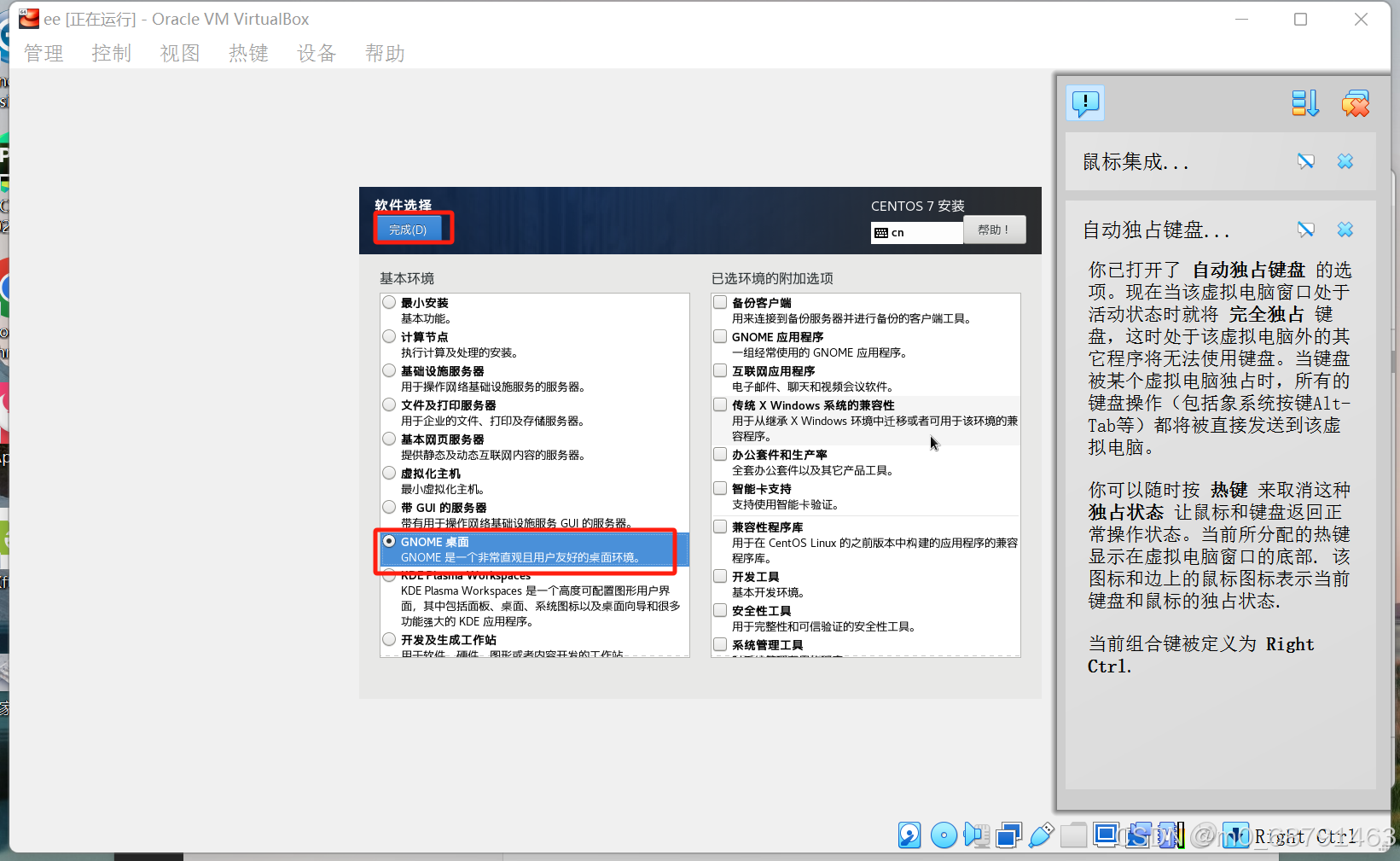The width and height of the screenshot is (1400, 861).
Task: Select the 计算节点 radio button
Action: [389, 336]
